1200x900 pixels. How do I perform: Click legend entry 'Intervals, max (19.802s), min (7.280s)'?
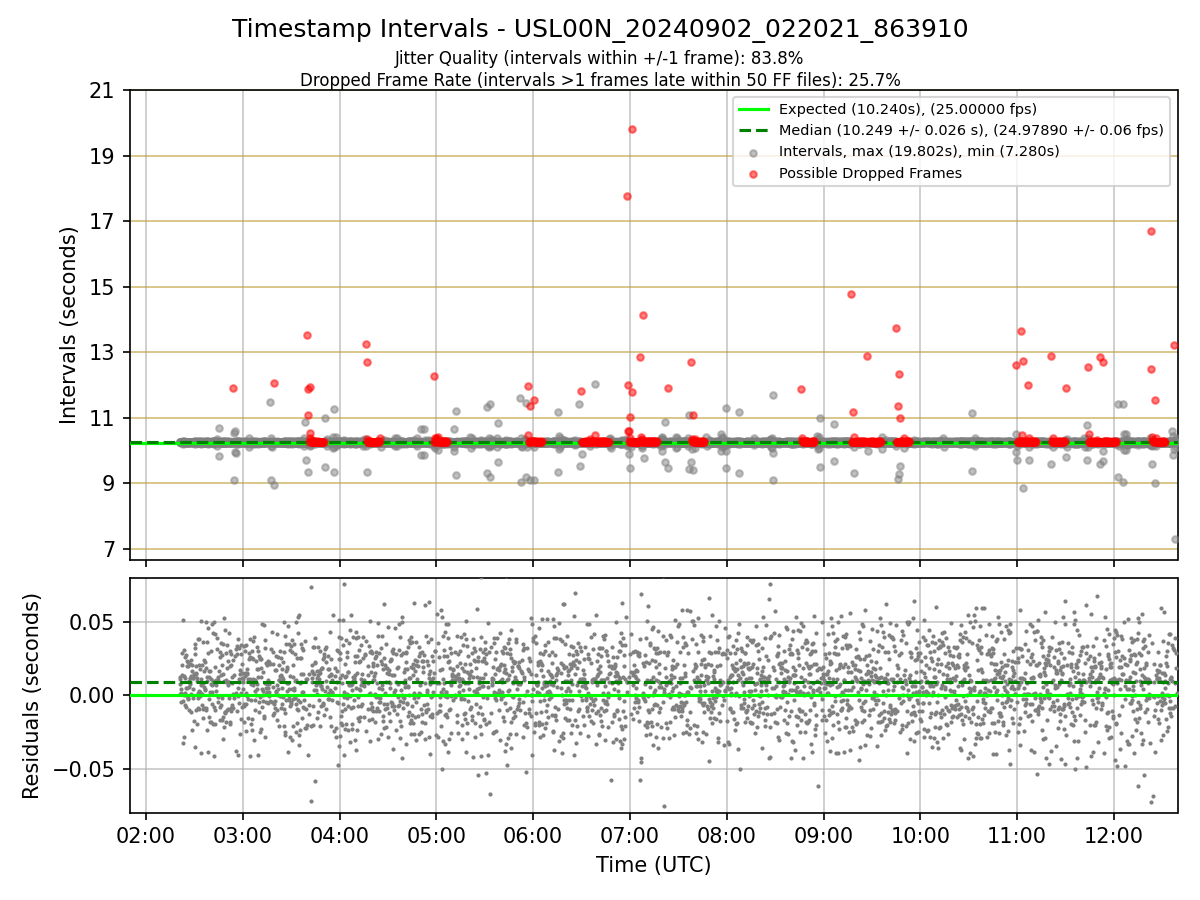[x=919, y=151]
